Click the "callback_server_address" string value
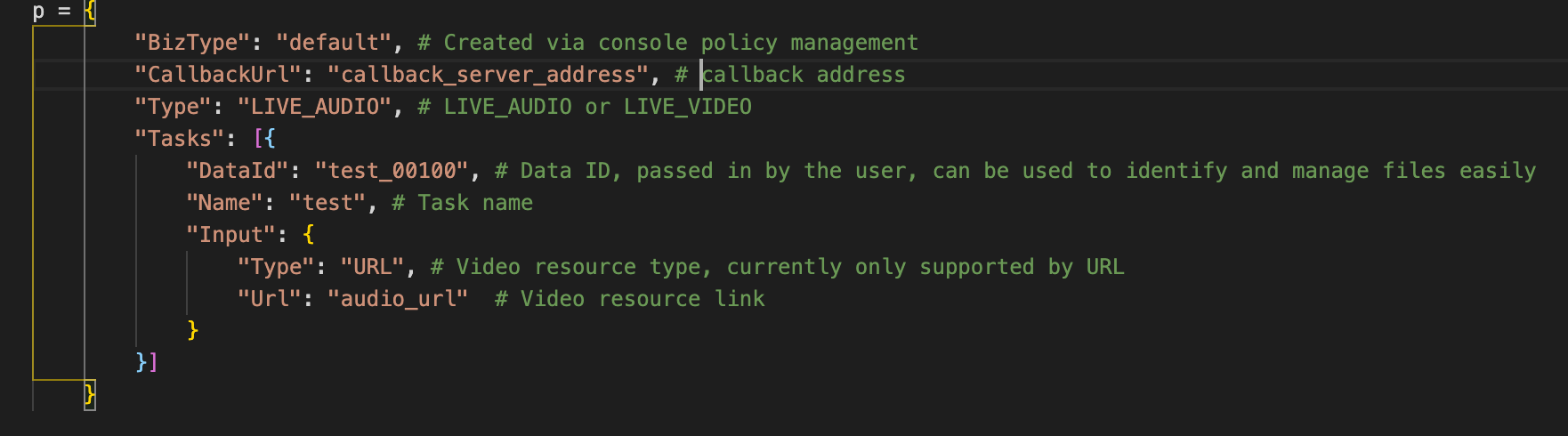 [488, 75]
